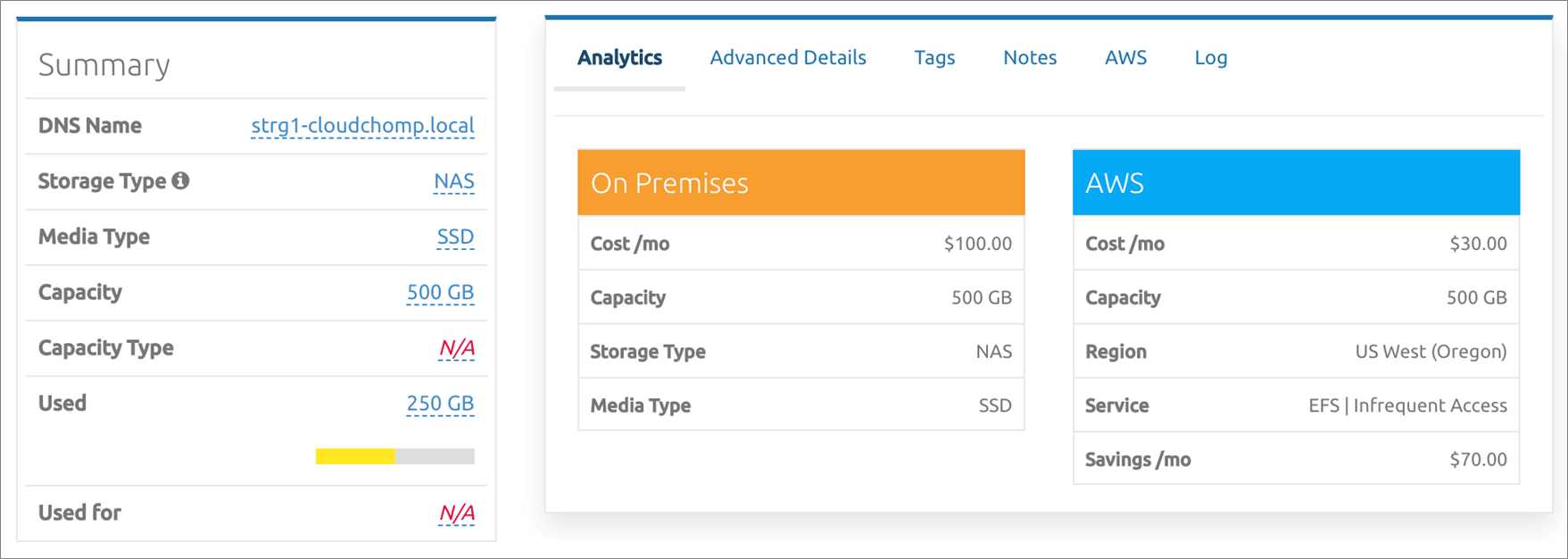Viewport: 1568px width, 559px height.
Task: Click the On Premises Cost /mo row
Action: [x=801, y=244]
